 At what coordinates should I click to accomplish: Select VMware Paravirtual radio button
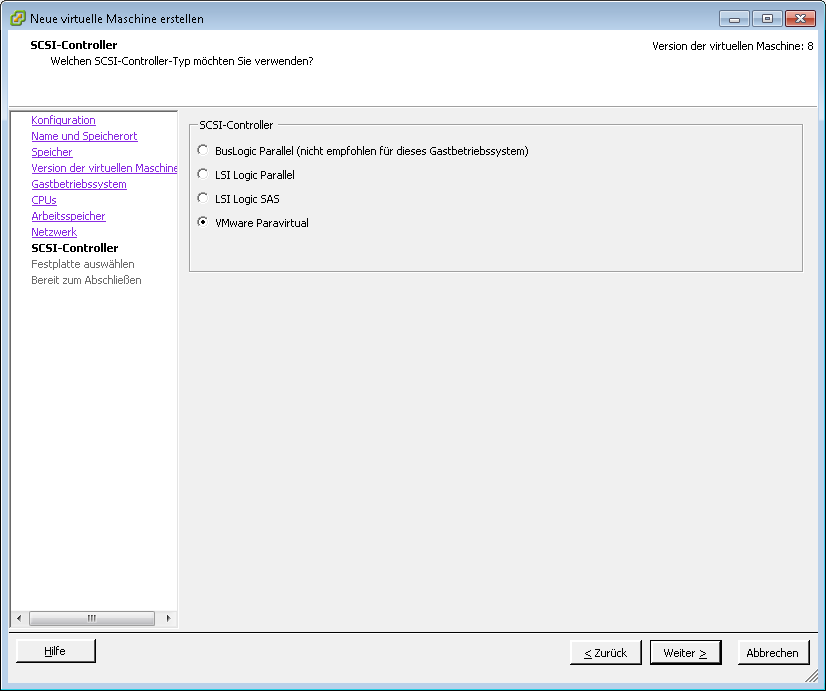click(x=203, y=223)
